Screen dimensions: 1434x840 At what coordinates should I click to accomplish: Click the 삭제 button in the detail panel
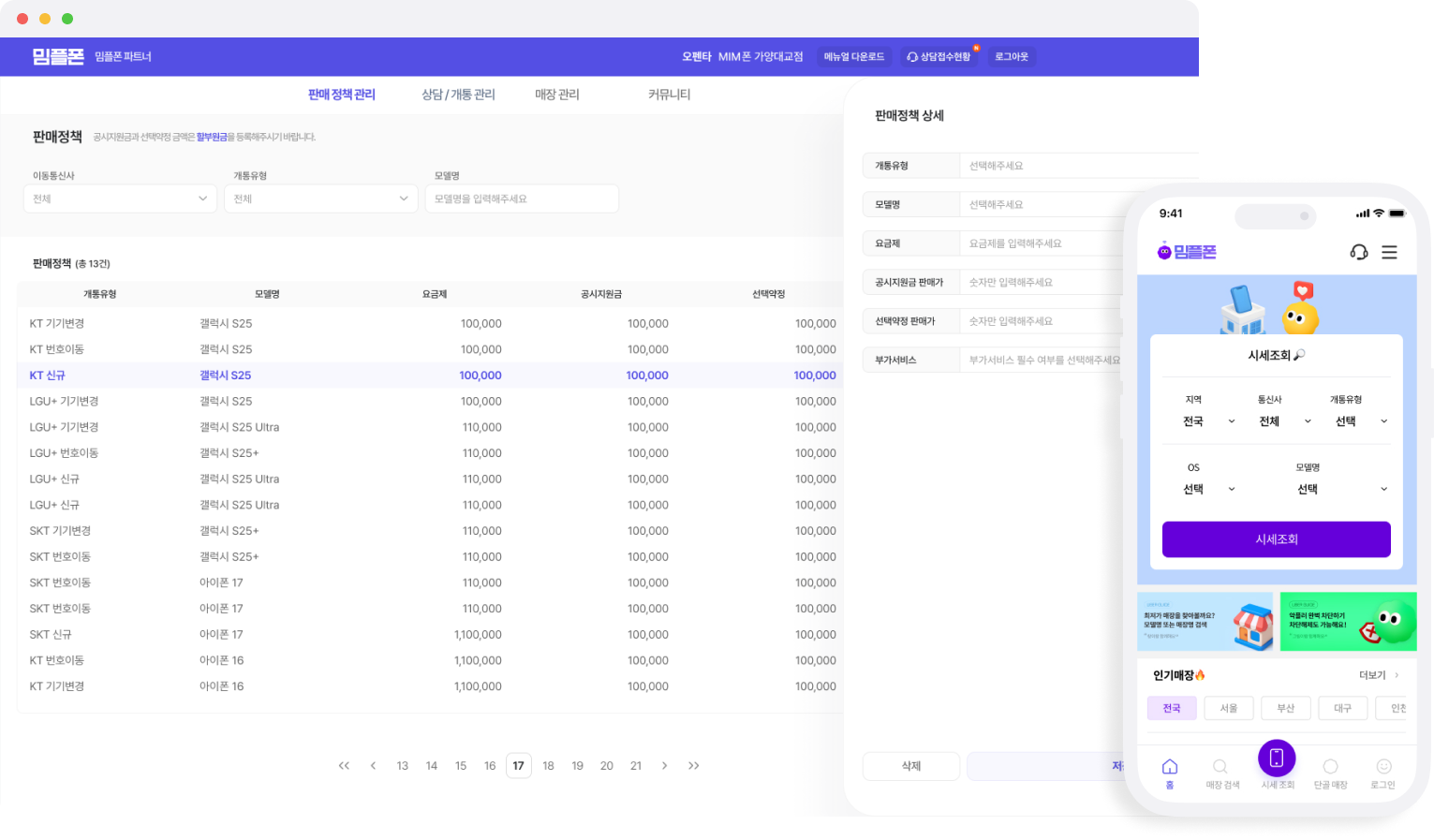tap(911, 766)
